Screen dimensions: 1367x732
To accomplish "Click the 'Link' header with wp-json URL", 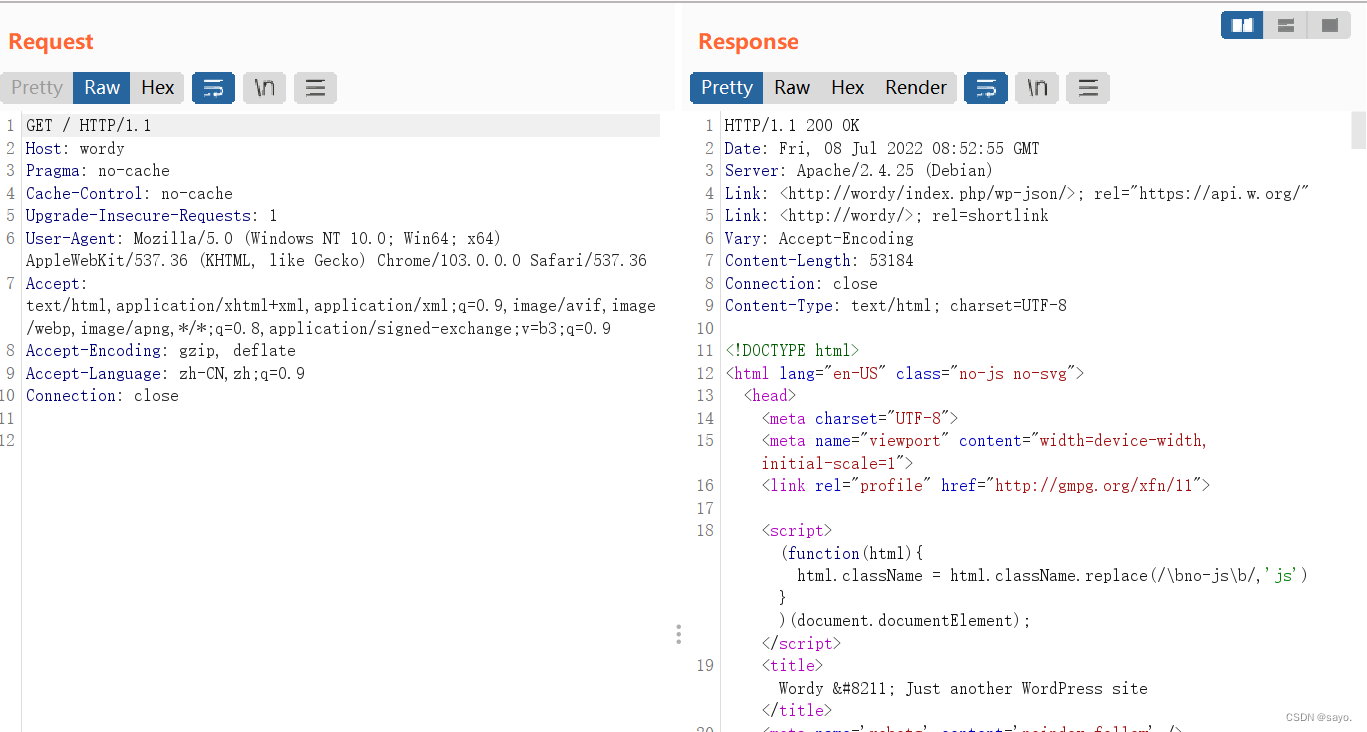I will [x=1017, y=193].
